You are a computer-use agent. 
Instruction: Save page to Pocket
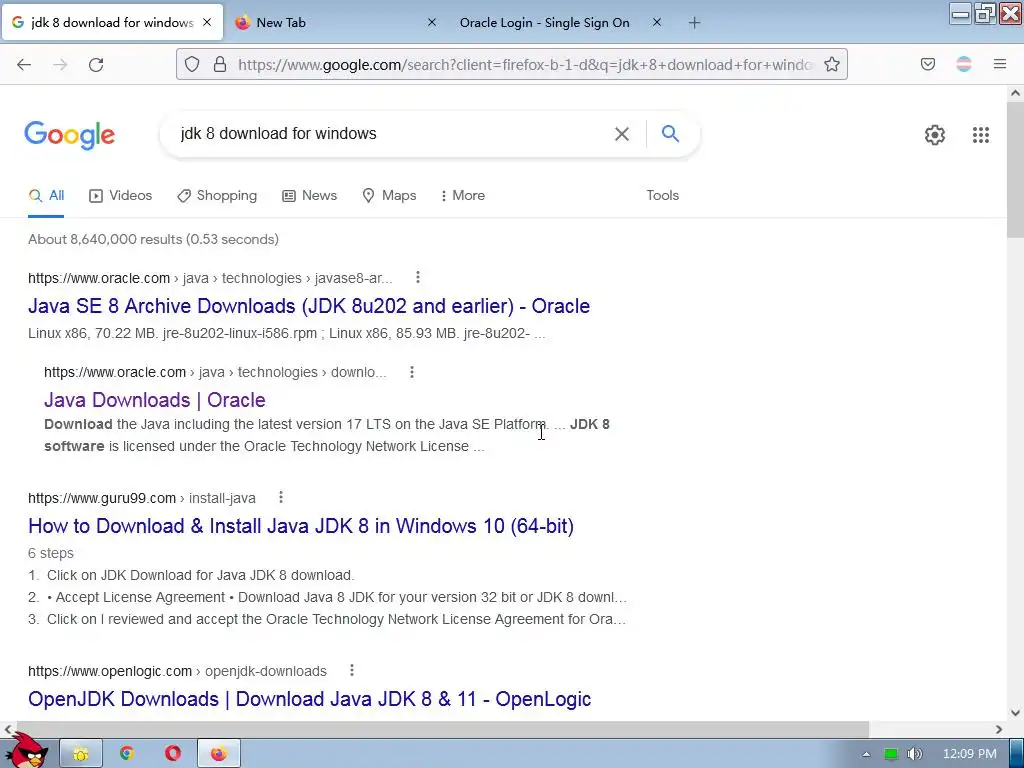(x=928, y=64)
